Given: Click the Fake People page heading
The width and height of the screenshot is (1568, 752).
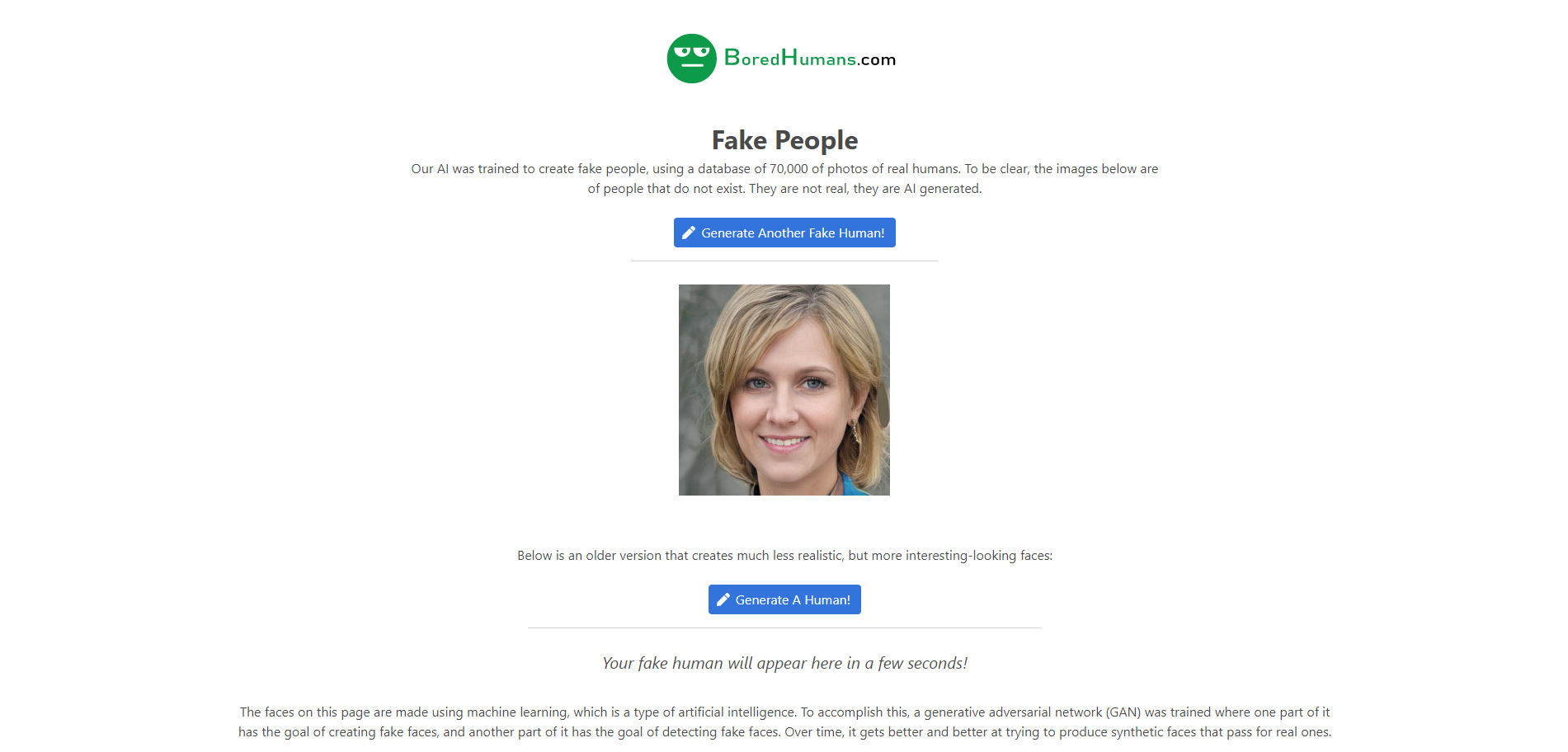Looking at the screenshot, I should pyautogui.click(x=784, y=140).
